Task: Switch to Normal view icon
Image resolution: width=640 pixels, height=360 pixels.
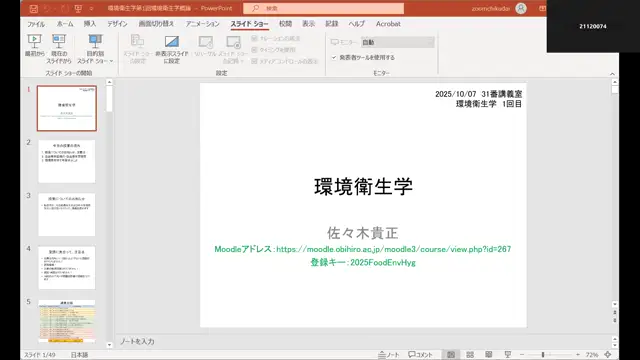Action: [x=451, y=355]
